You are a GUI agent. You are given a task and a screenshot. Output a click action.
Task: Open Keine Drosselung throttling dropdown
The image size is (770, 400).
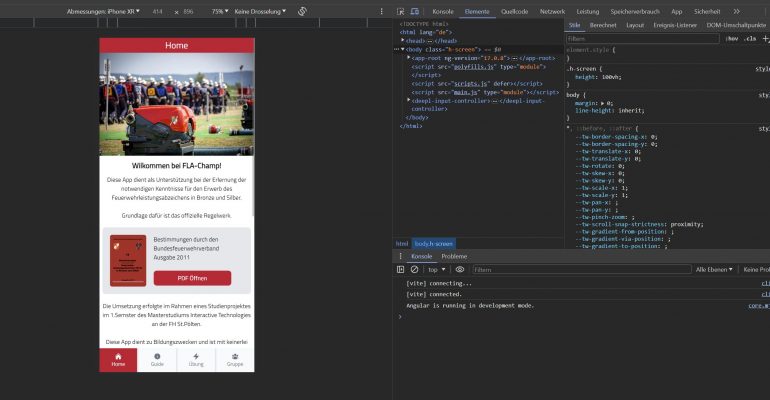click(x=260, y=11)
